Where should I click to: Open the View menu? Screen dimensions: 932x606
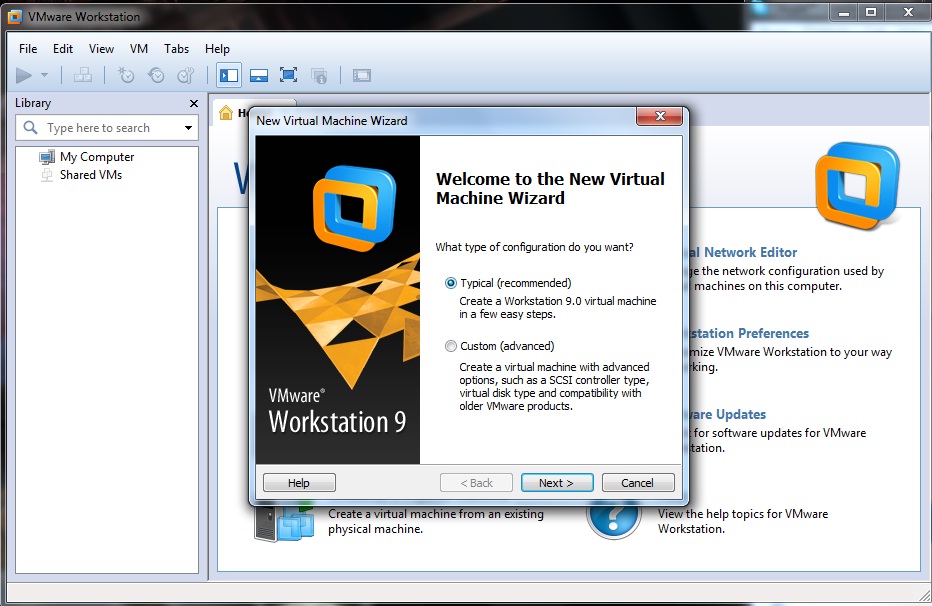pos(101,49)
